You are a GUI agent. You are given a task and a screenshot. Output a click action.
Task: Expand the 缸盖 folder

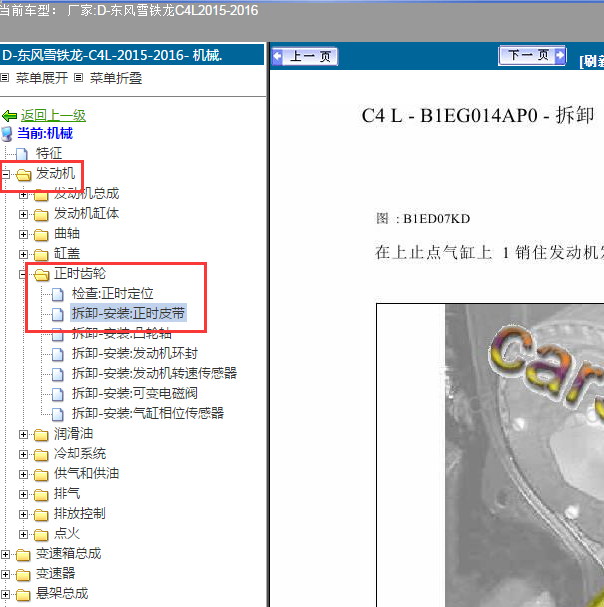[x=23, y=254]
